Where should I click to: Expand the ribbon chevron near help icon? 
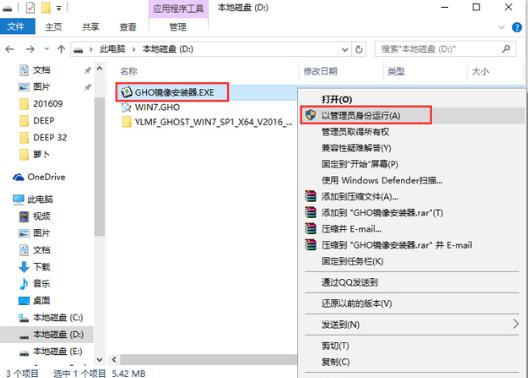click(501, 27)
